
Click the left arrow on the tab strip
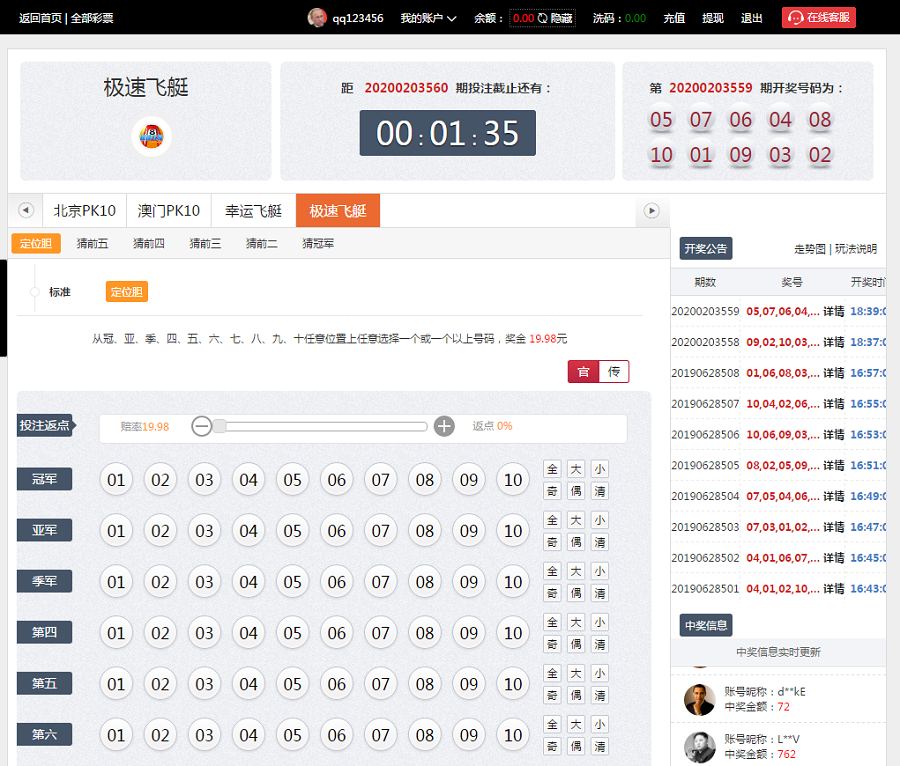pyautogui.click(x=25, y=211)
